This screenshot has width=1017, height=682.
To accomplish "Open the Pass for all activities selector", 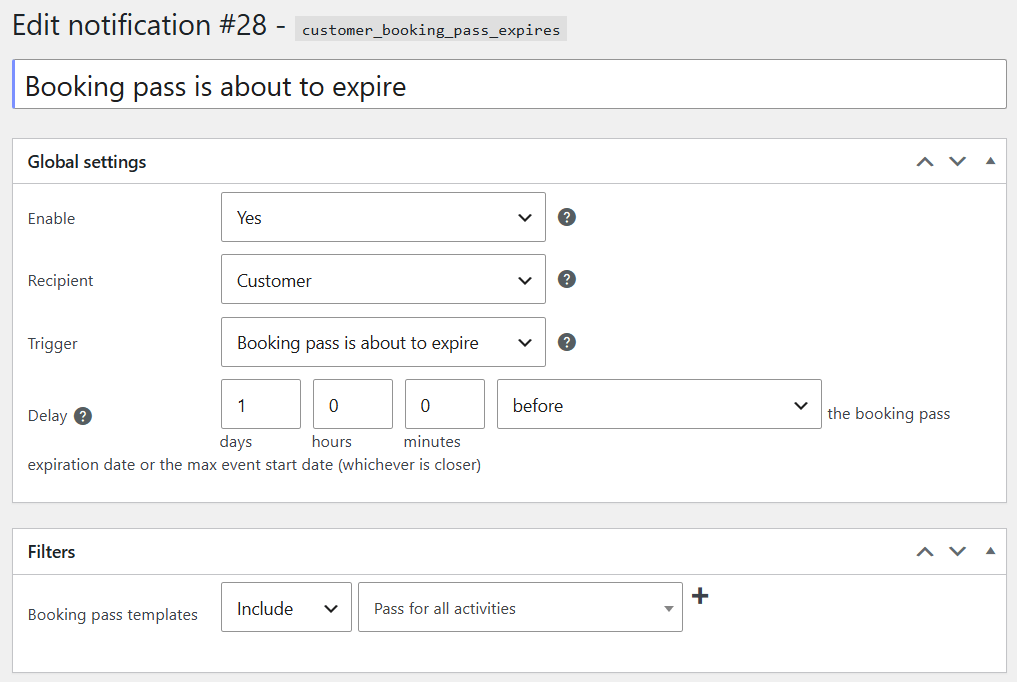I will click(x=520, y=607).
